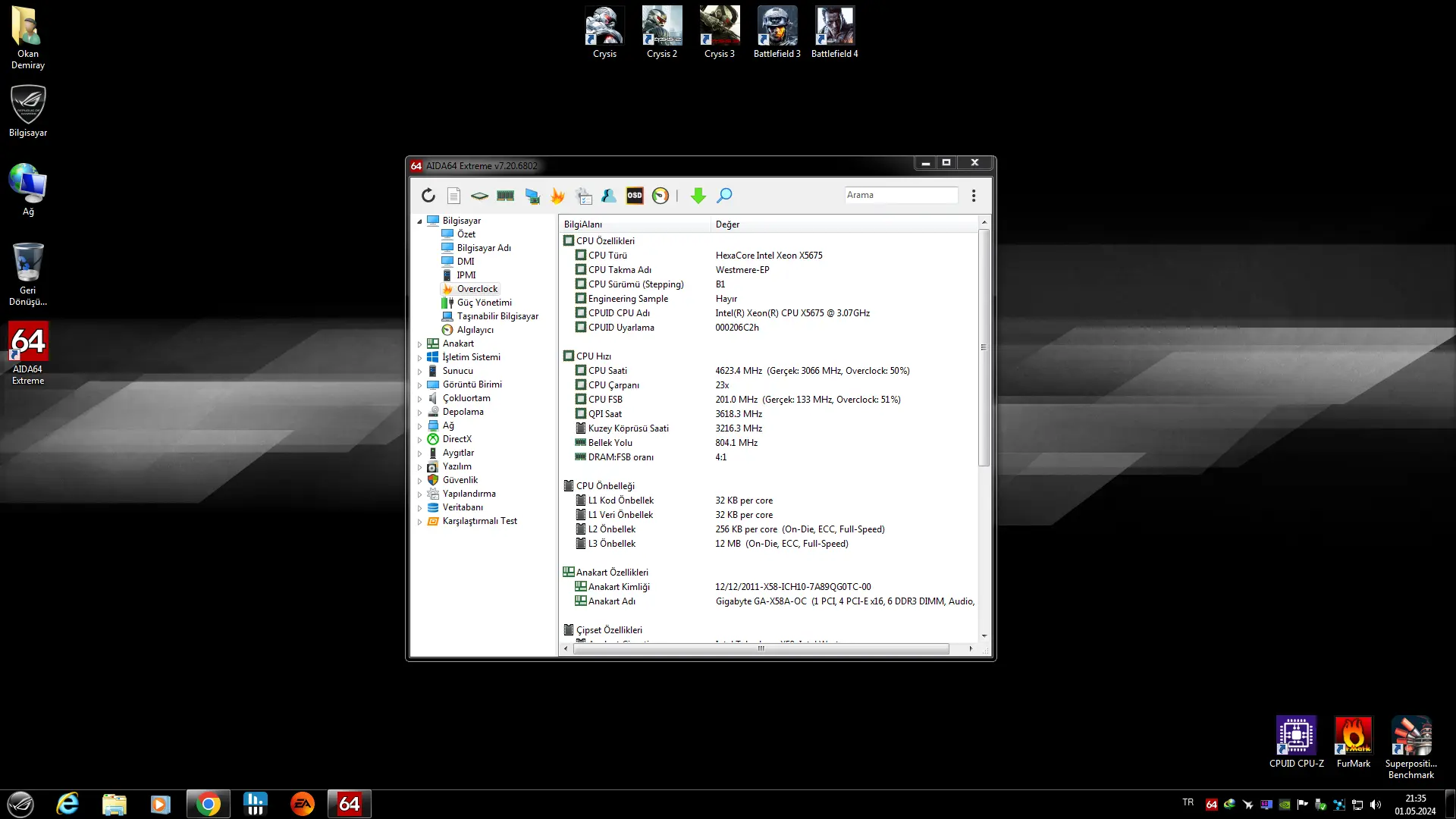Open the three-dot menu in AIDA64
The image size is (1456, 819).
tap(974, 196)
